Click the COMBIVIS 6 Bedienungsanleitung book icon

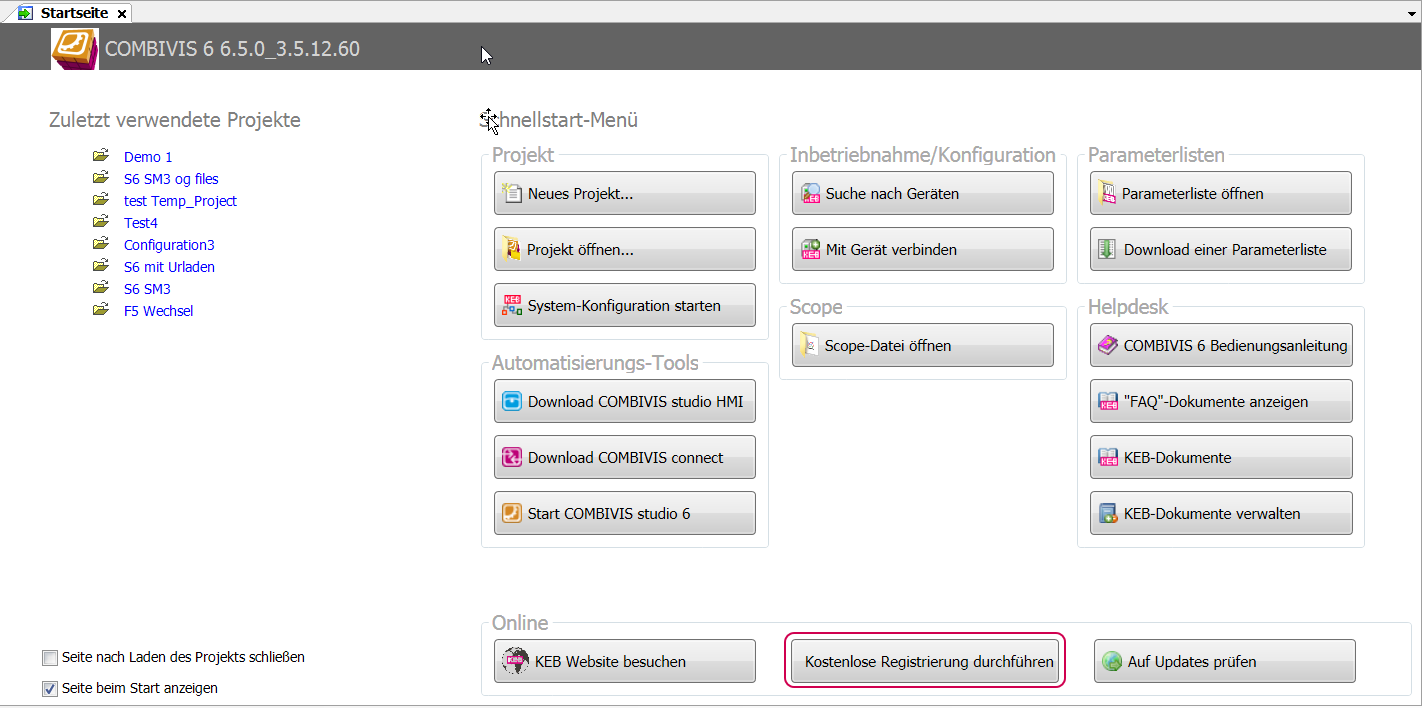tap(1108, 346)
